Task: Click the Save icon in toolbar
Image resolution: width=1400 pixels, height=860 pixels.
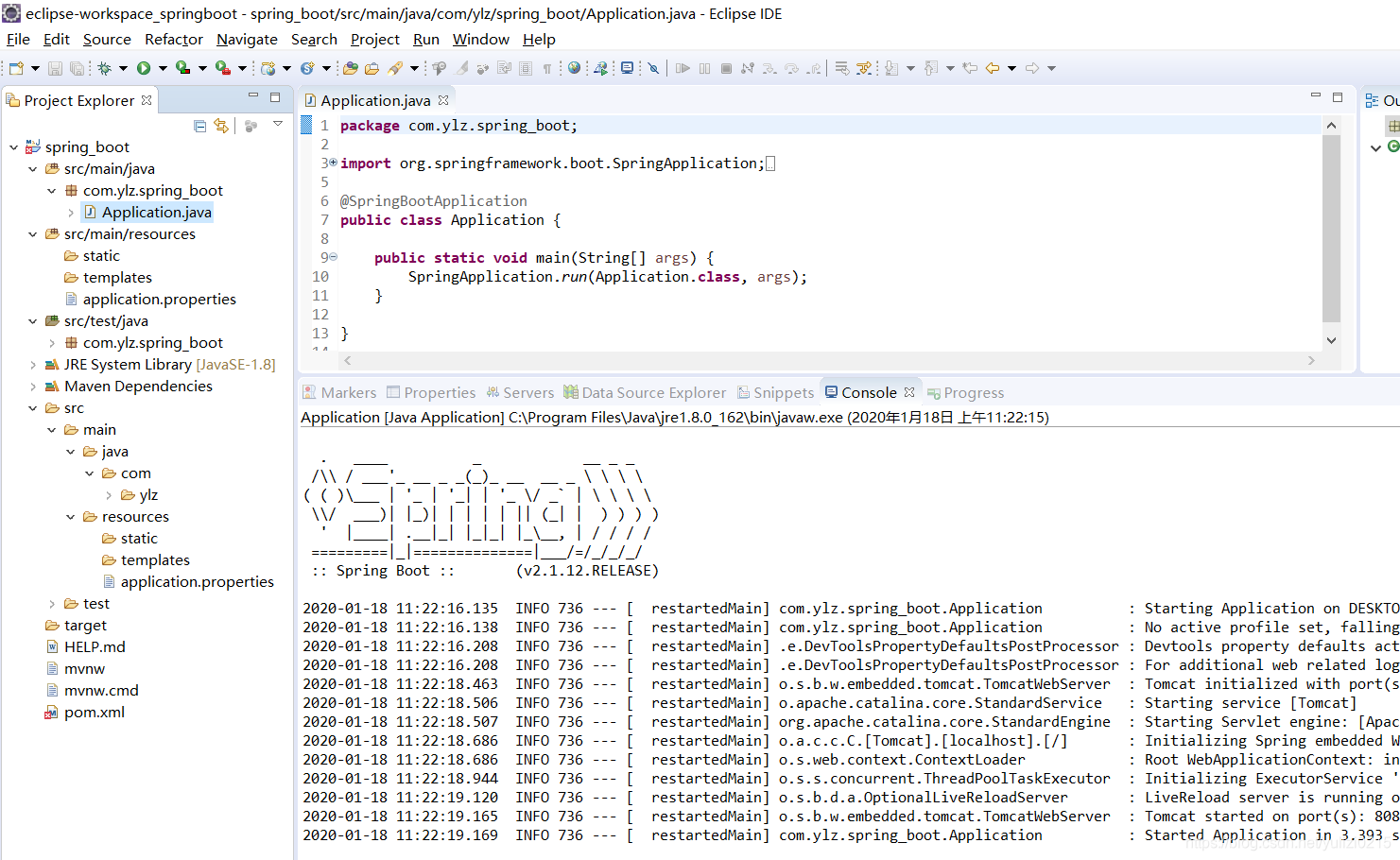Action: tap(55, 68)
